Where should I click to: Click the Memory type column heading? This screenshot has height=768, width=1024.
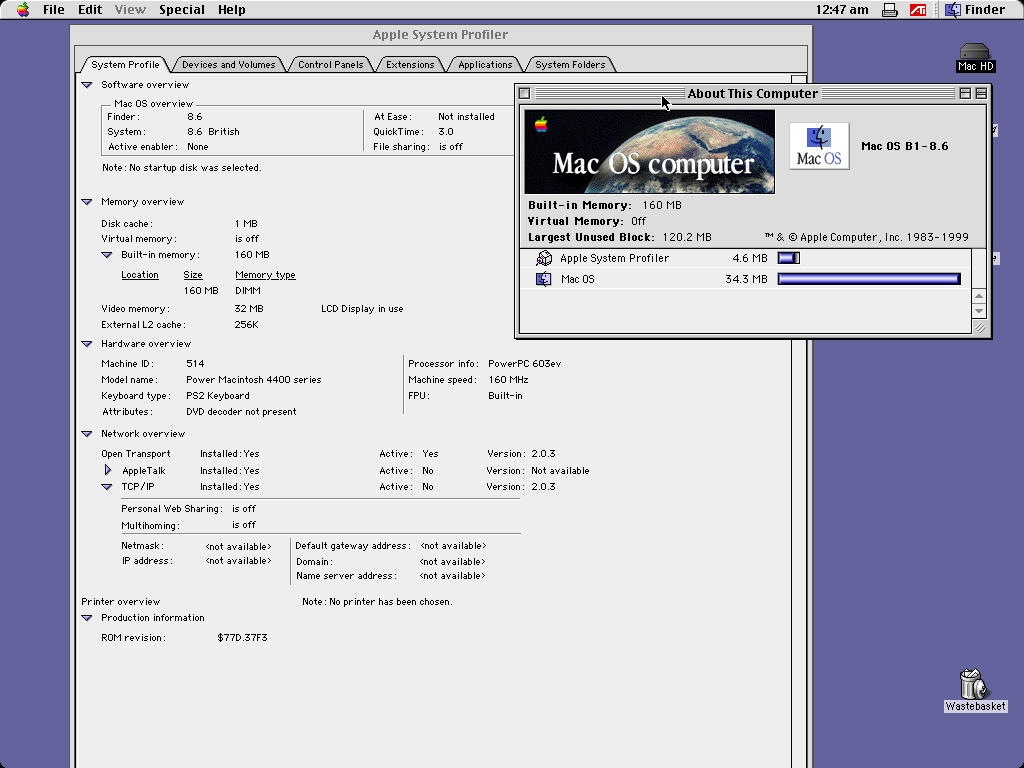pos(265,275)
